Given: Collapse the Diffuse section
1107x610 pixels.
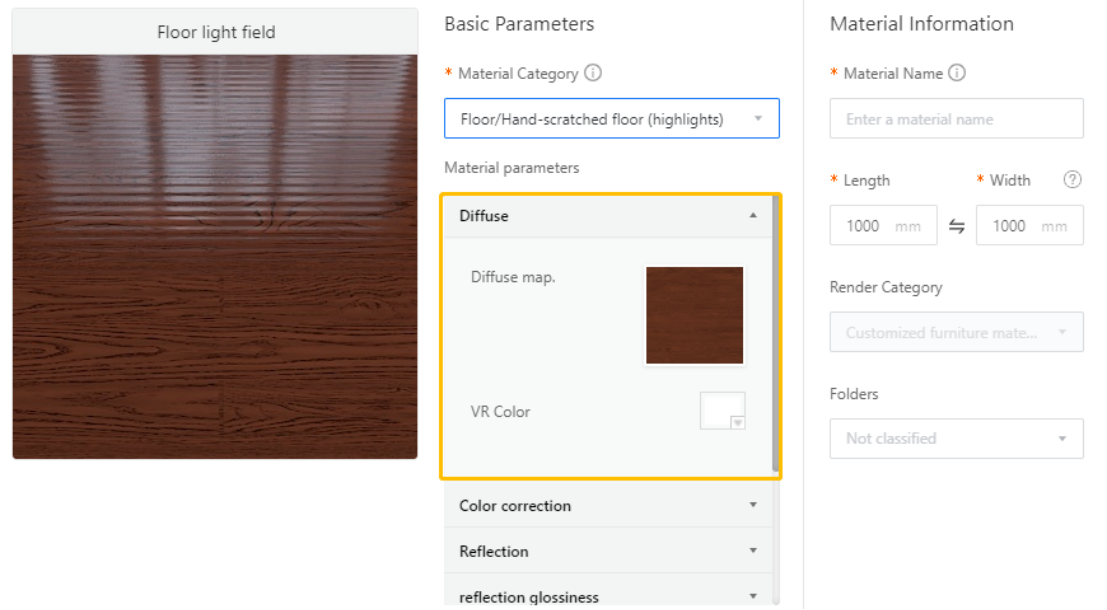Looking at the screenshot, I should [x=608, y=216].
